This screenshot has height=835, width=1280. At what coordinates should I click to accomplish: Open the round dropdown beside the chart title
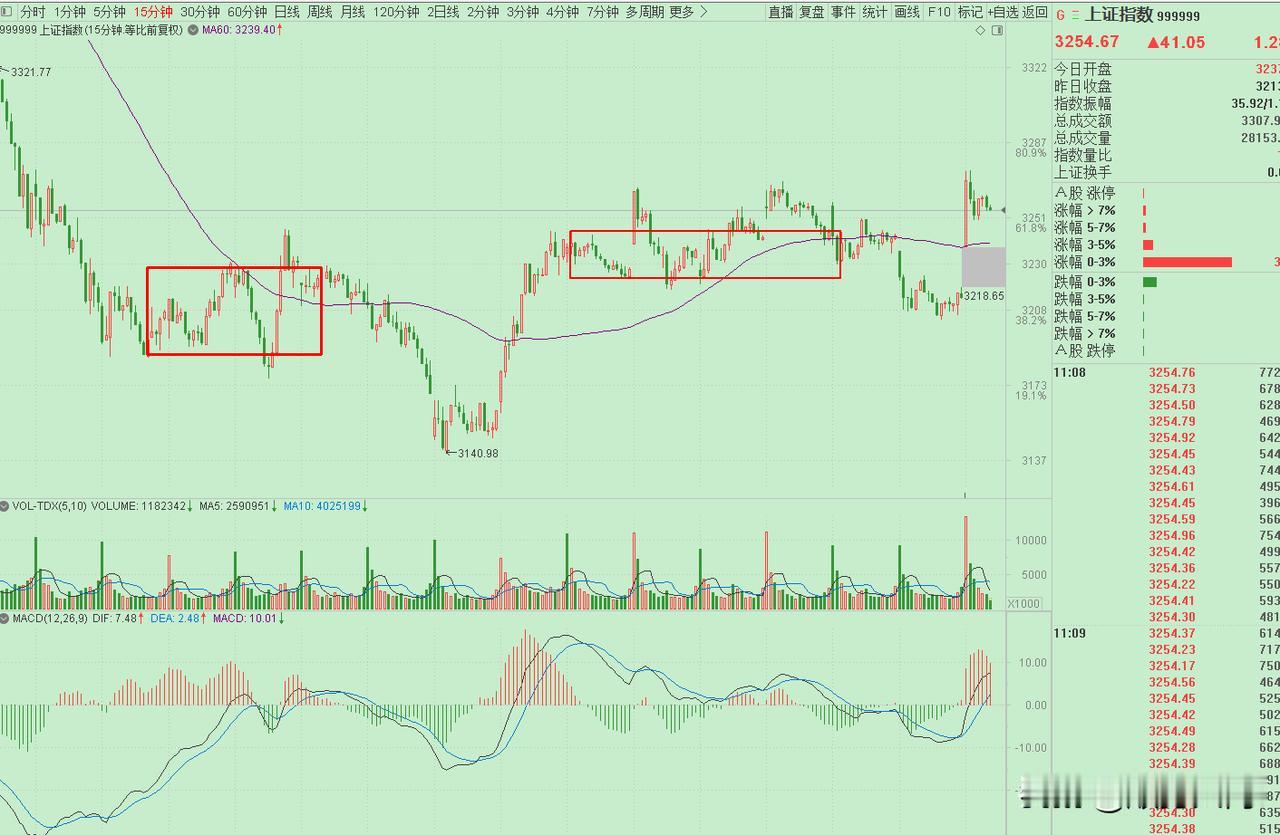pyautogui.click(x=192, y=30)
